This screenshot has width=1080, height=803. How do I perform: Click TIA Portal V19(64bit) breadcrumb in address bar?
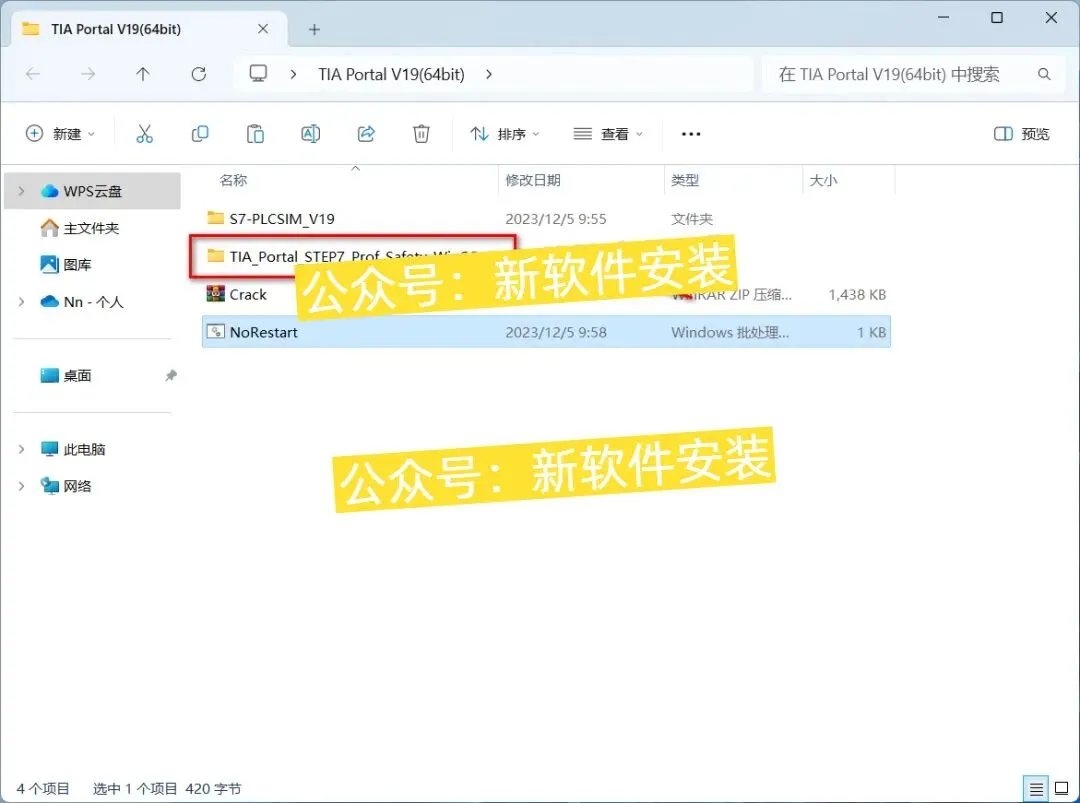click(x=391, y=74)
